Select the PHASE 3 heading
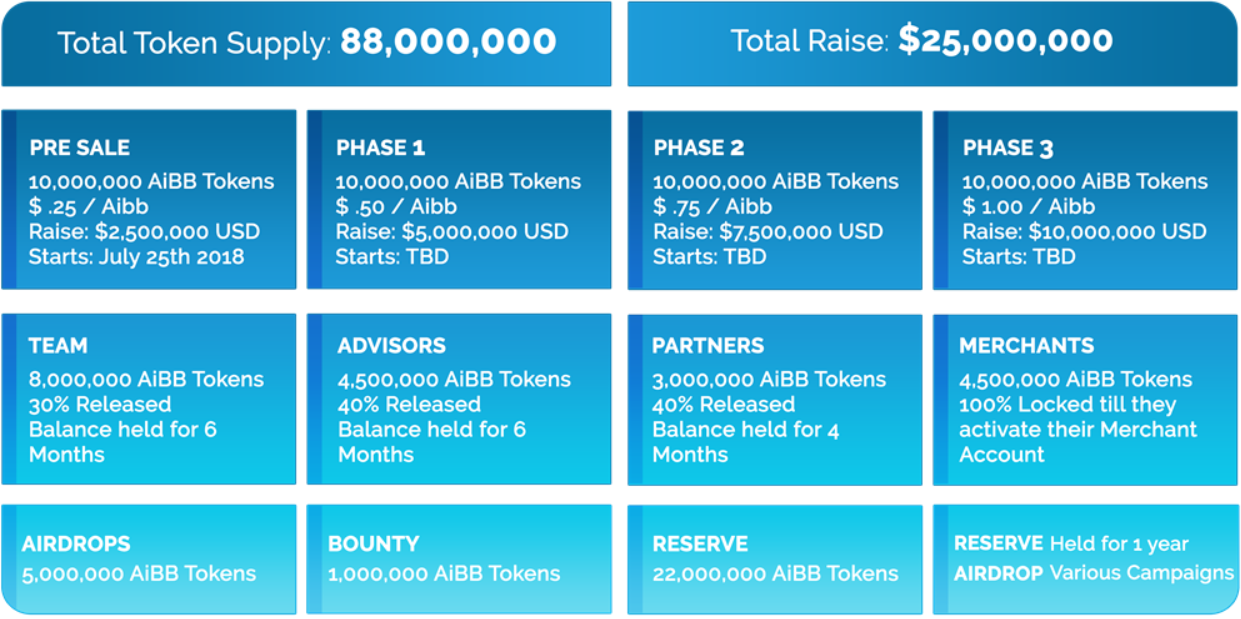The height and width of the screenshot is (619, 1241). (1007, 148)
